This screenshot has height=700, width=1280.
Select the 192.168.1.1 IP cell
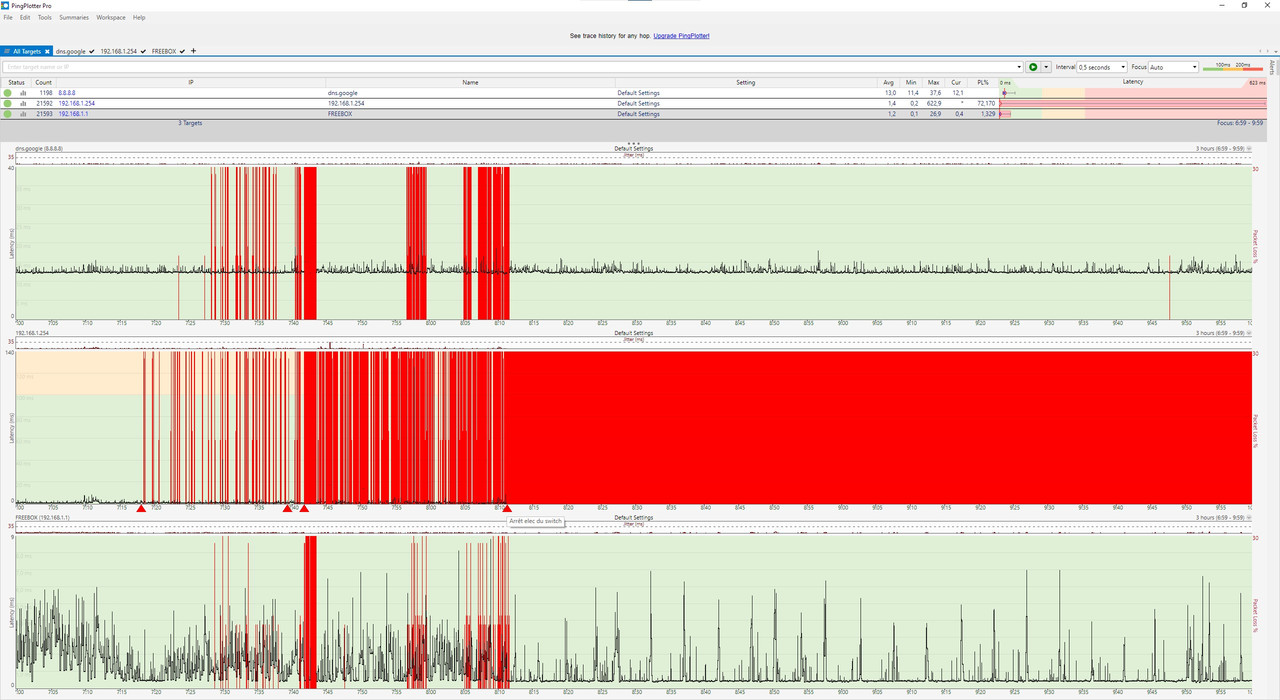click(73, 114)
